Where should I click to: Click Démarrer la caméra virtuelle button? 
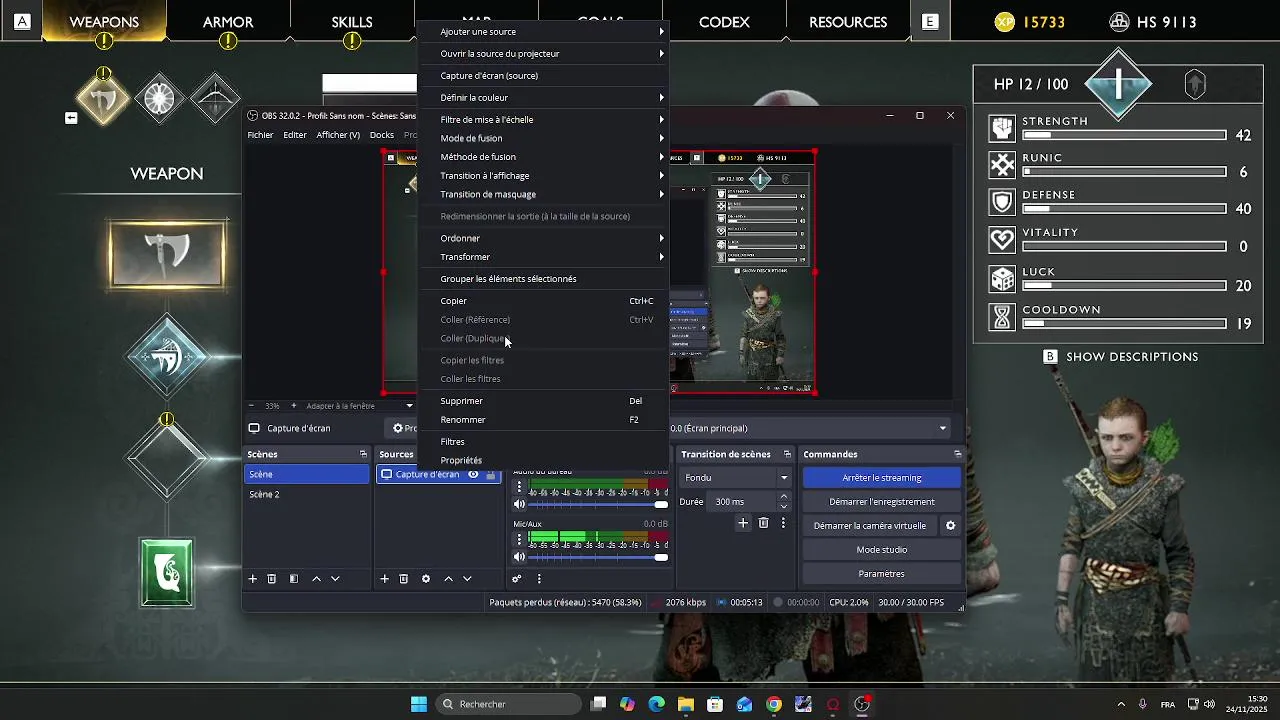point(870,526)
